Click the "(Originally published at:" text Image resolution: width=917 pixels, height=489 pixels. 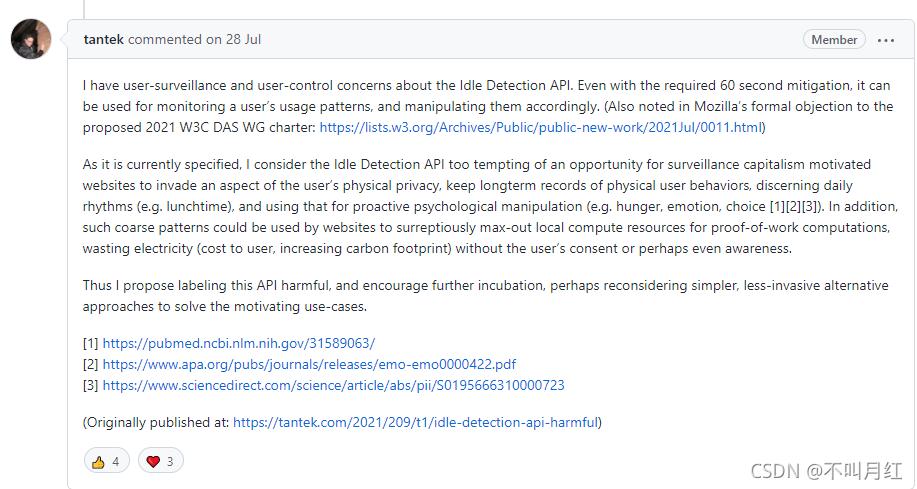156,422
